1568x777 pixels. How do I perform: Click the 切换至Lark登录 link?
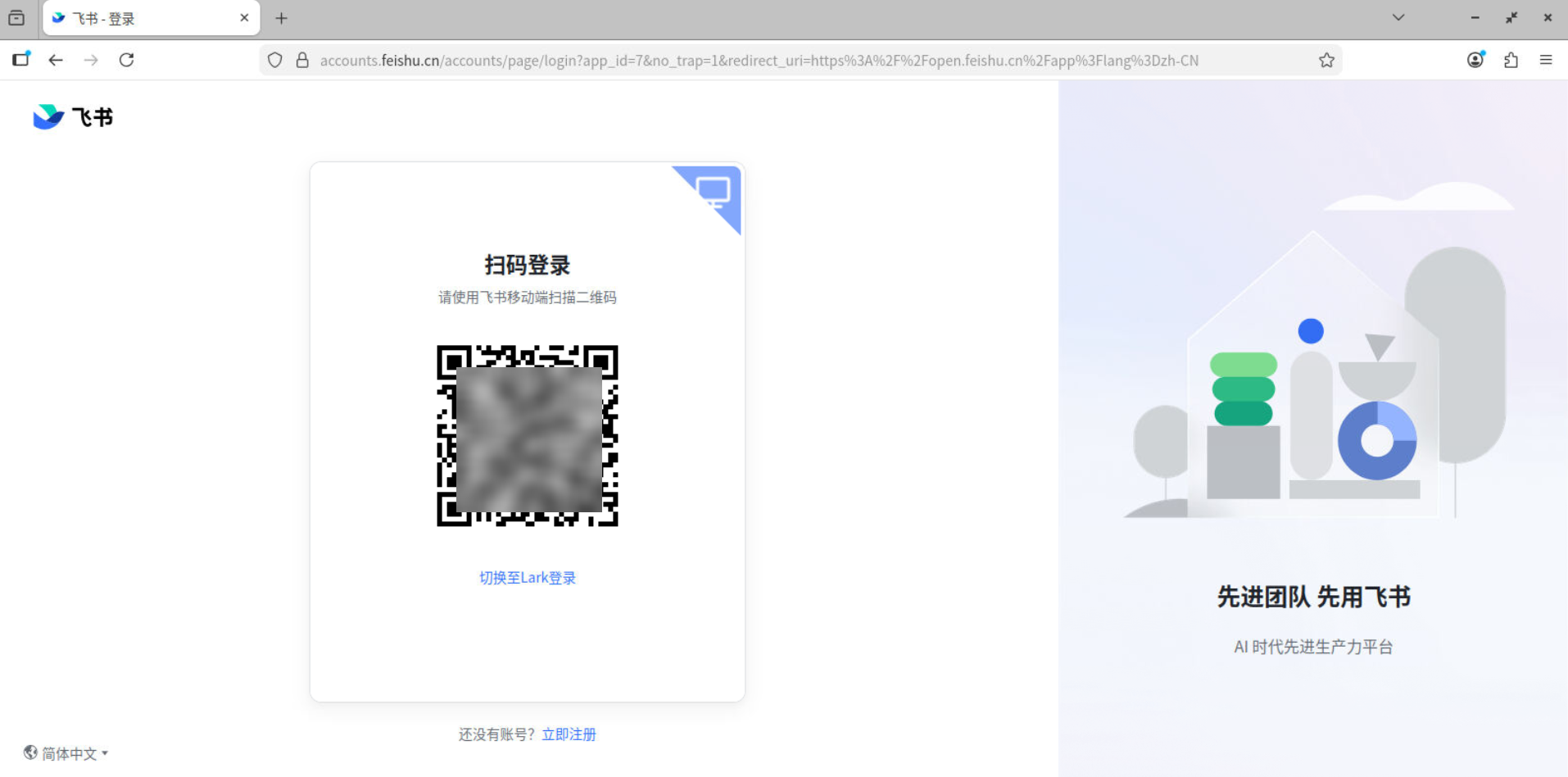pos(528,578)
